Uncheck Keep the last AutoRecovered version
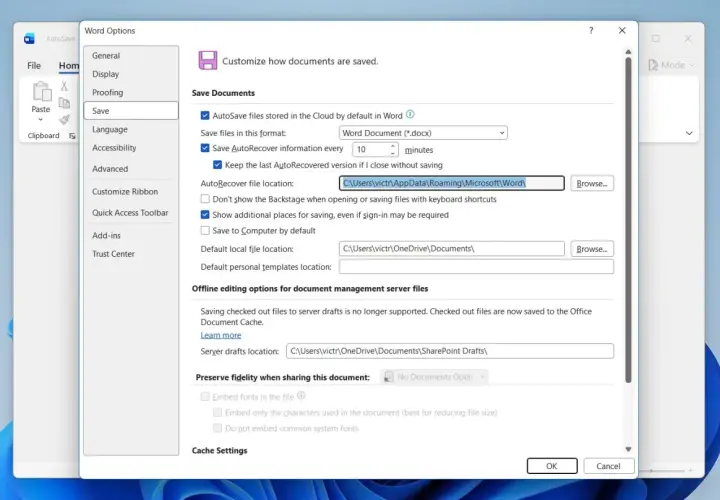720x500 pixels. (x=217, y=164)
